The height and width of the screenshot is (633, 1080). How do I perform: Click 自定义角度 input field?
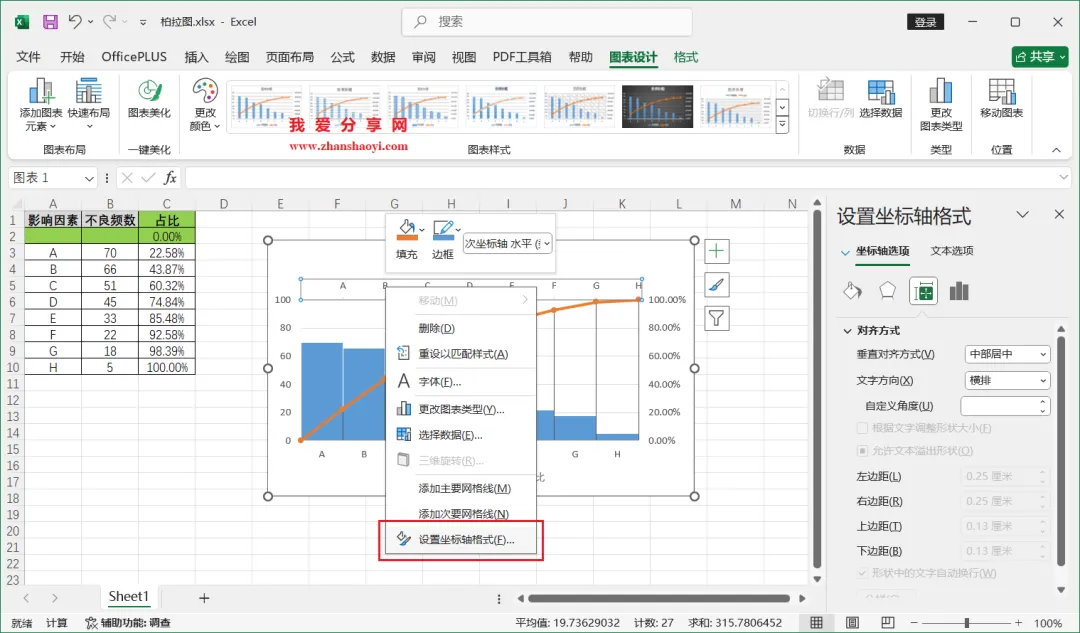click(1006, 406)
